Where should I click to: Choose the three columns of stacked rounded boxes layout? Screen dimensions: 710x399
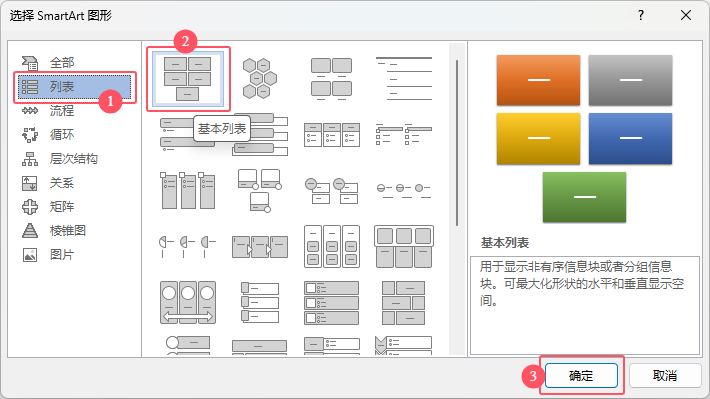331,246
